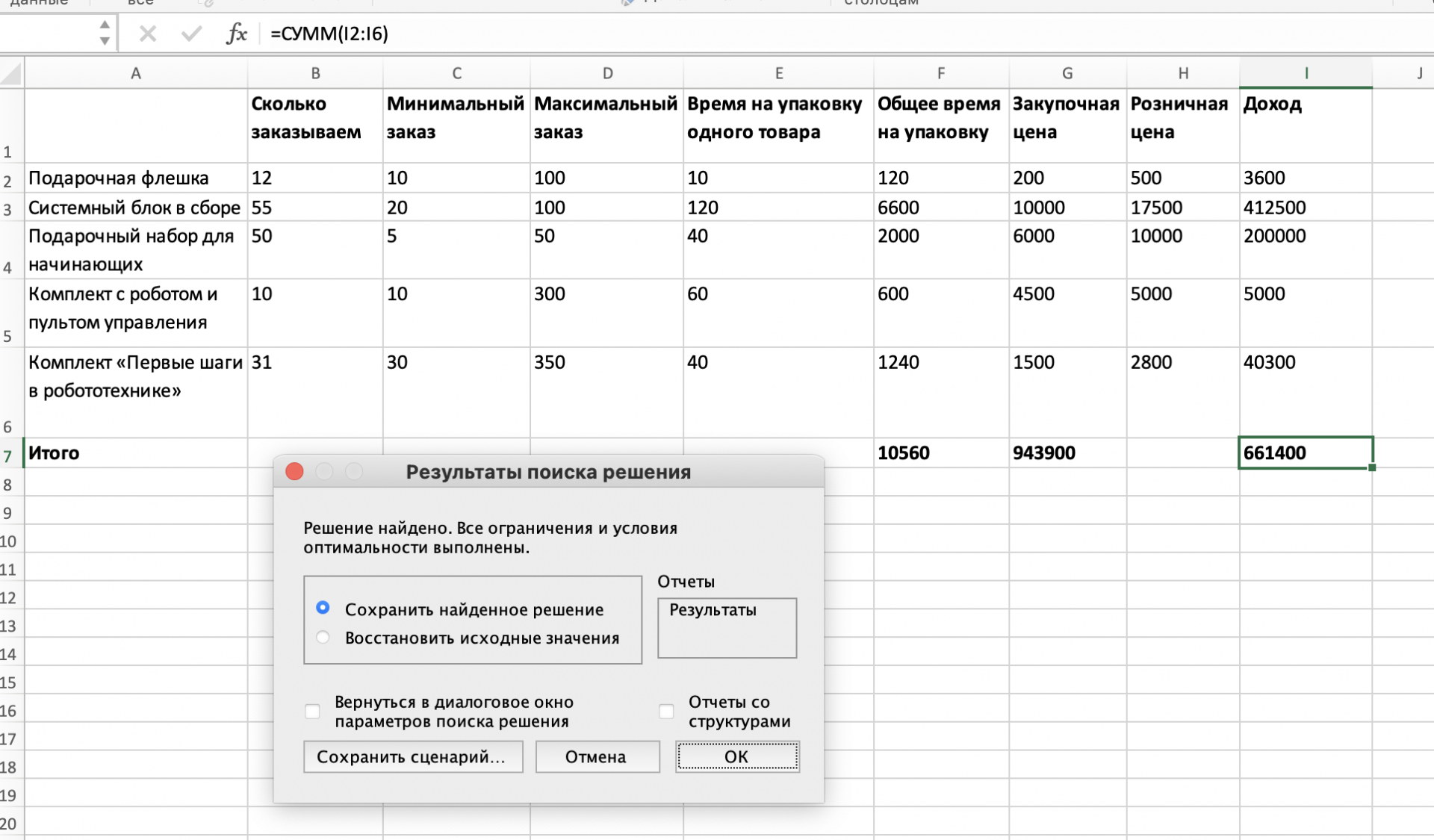Click the fill handle of cell I7
1434x840 pixels.
tap(1371, 467)
